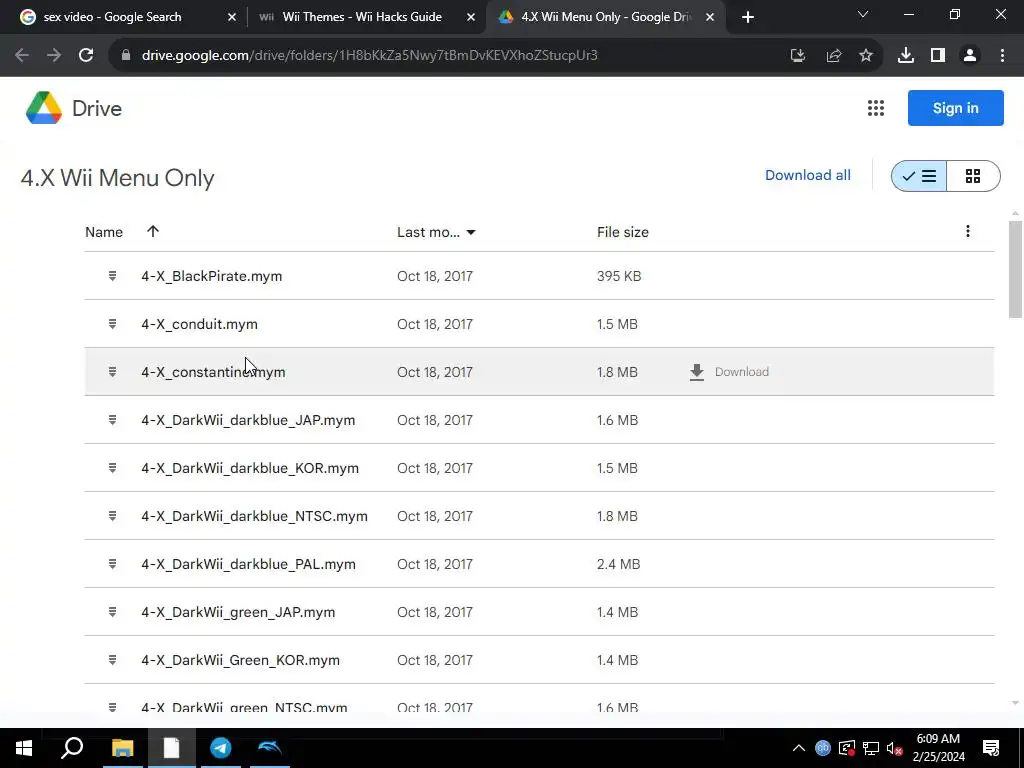View site information lock icon
The width and height of the screenshot is (1024, 768).
(x=126, y=56)
